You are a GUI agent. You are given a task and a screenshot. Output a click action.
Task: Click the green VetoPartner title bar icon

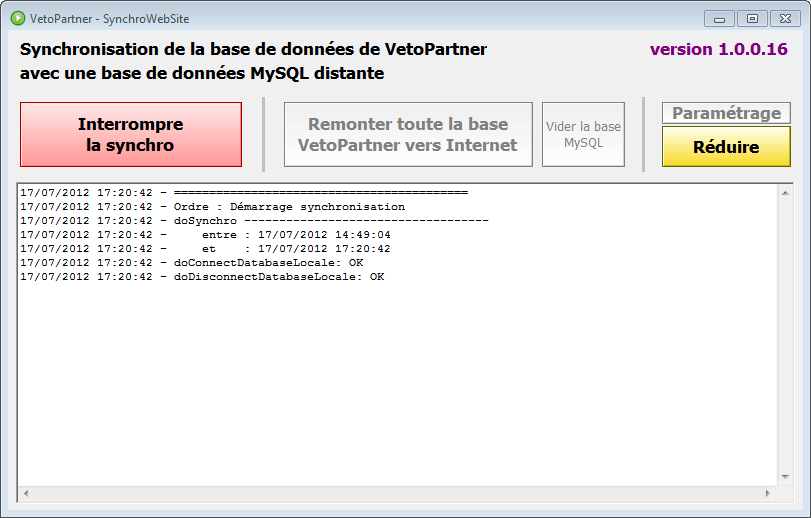tap(18, 18)
